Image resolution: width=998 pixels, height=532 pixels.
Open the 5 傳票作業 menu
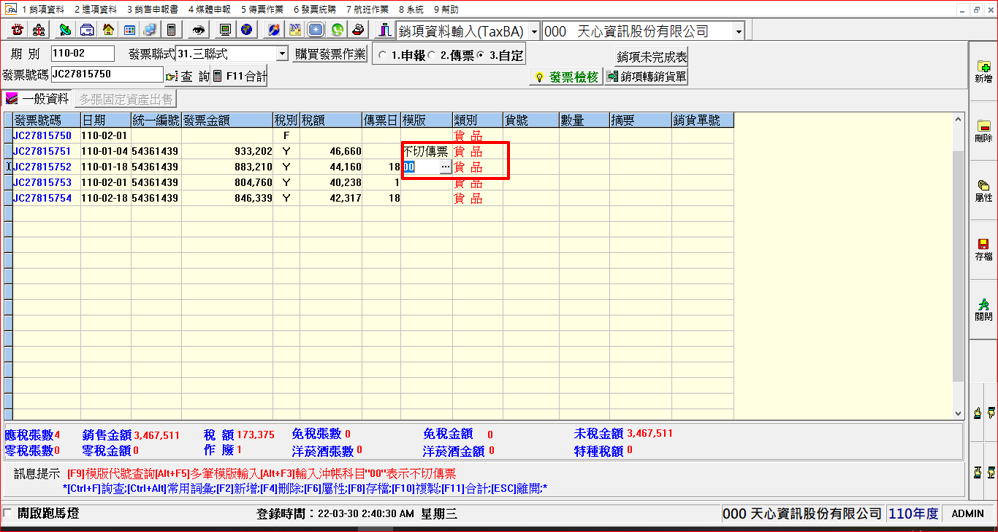click(262, 10)
